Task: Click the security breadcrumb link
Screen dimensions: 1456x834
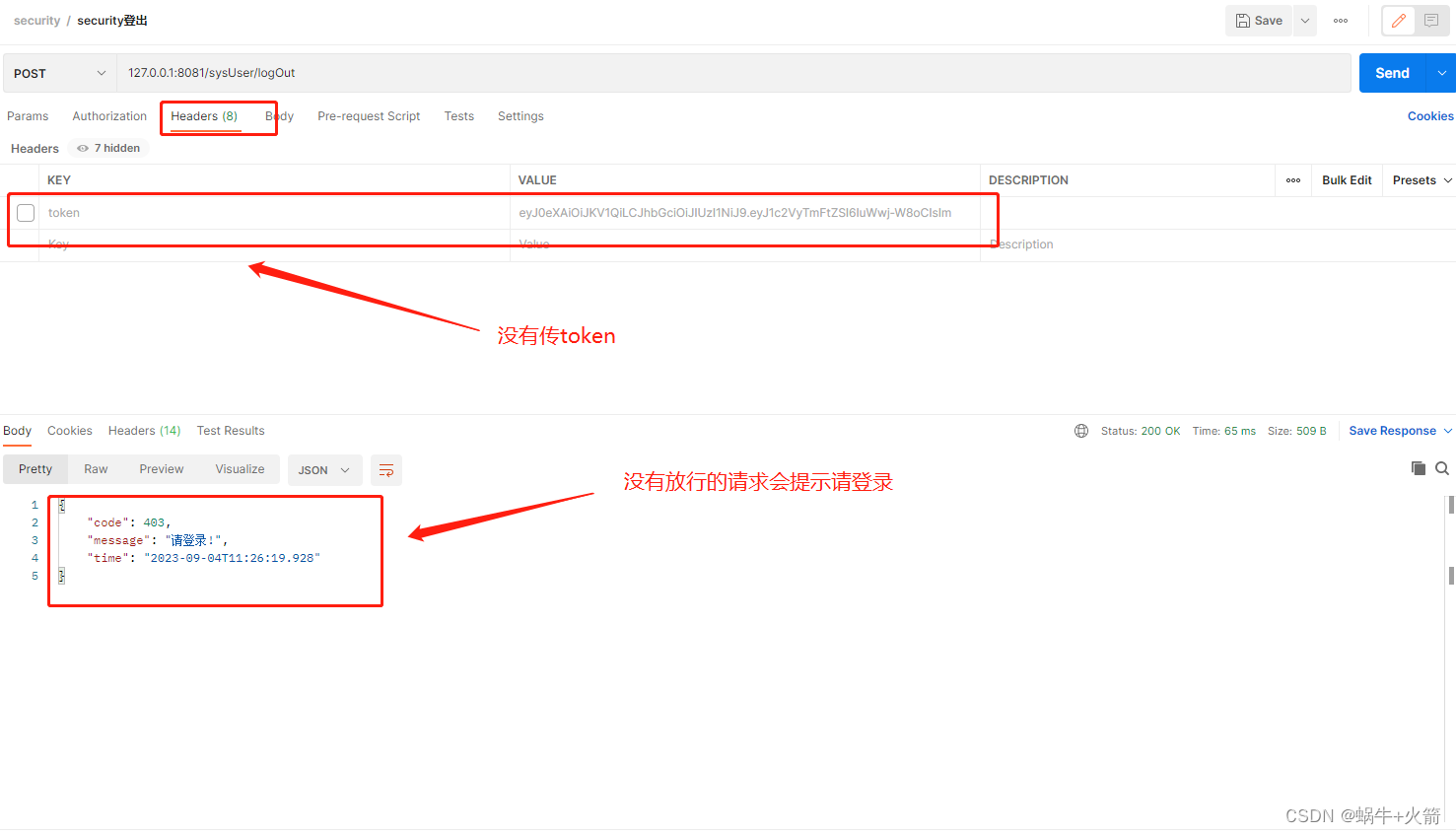Action: click(x=36, y=21)
